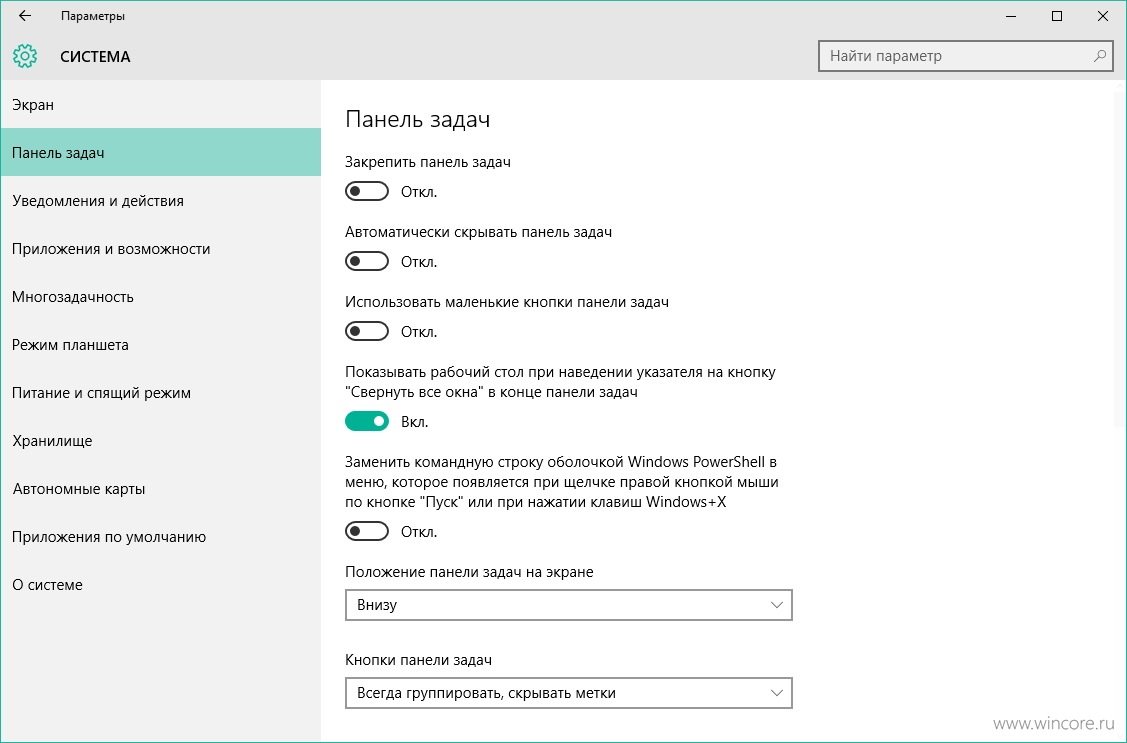Open the Экран section
Viewport: 1127px width, 743px height.
coord(161,104)
